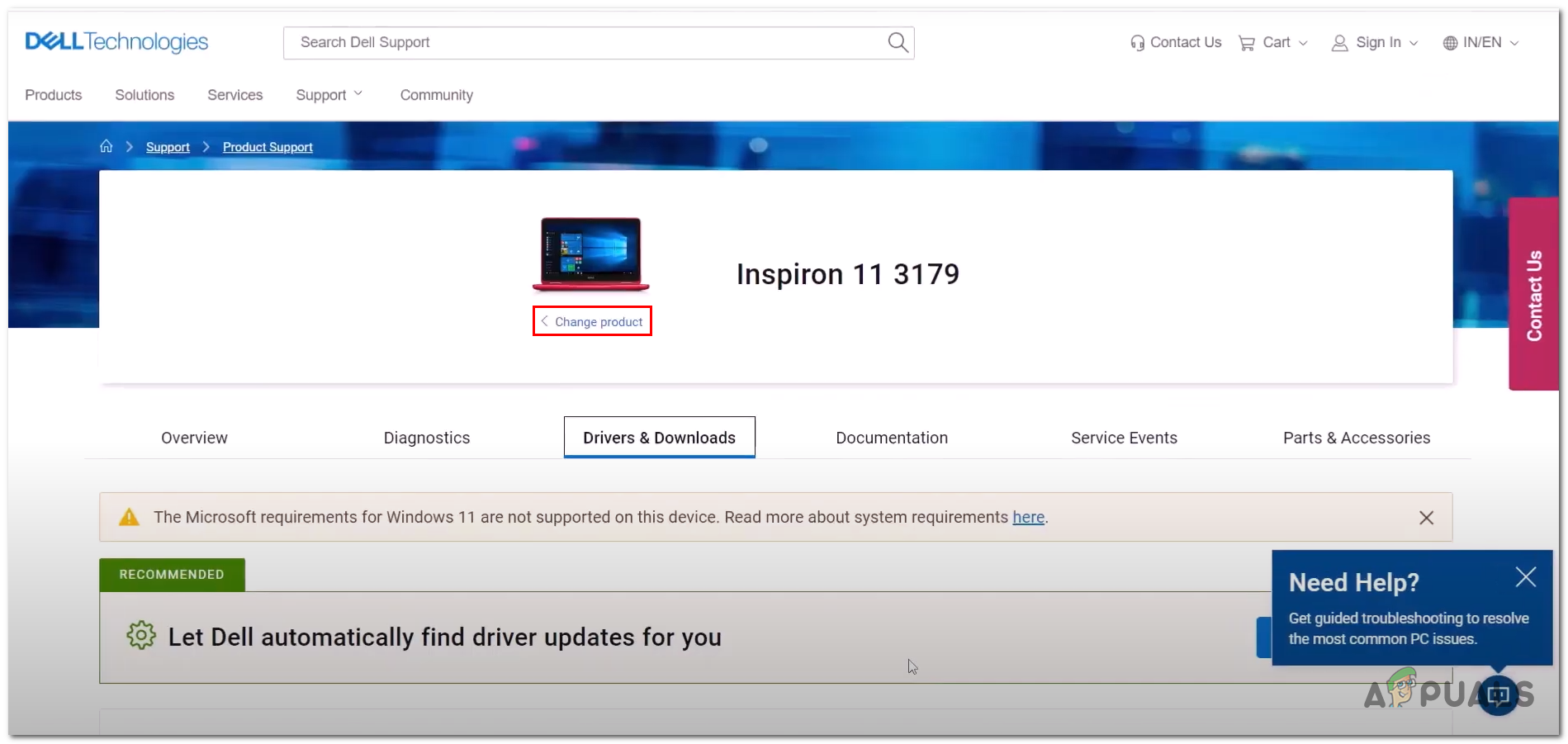Open the Parts & Accessories tab

(1357, 438)
